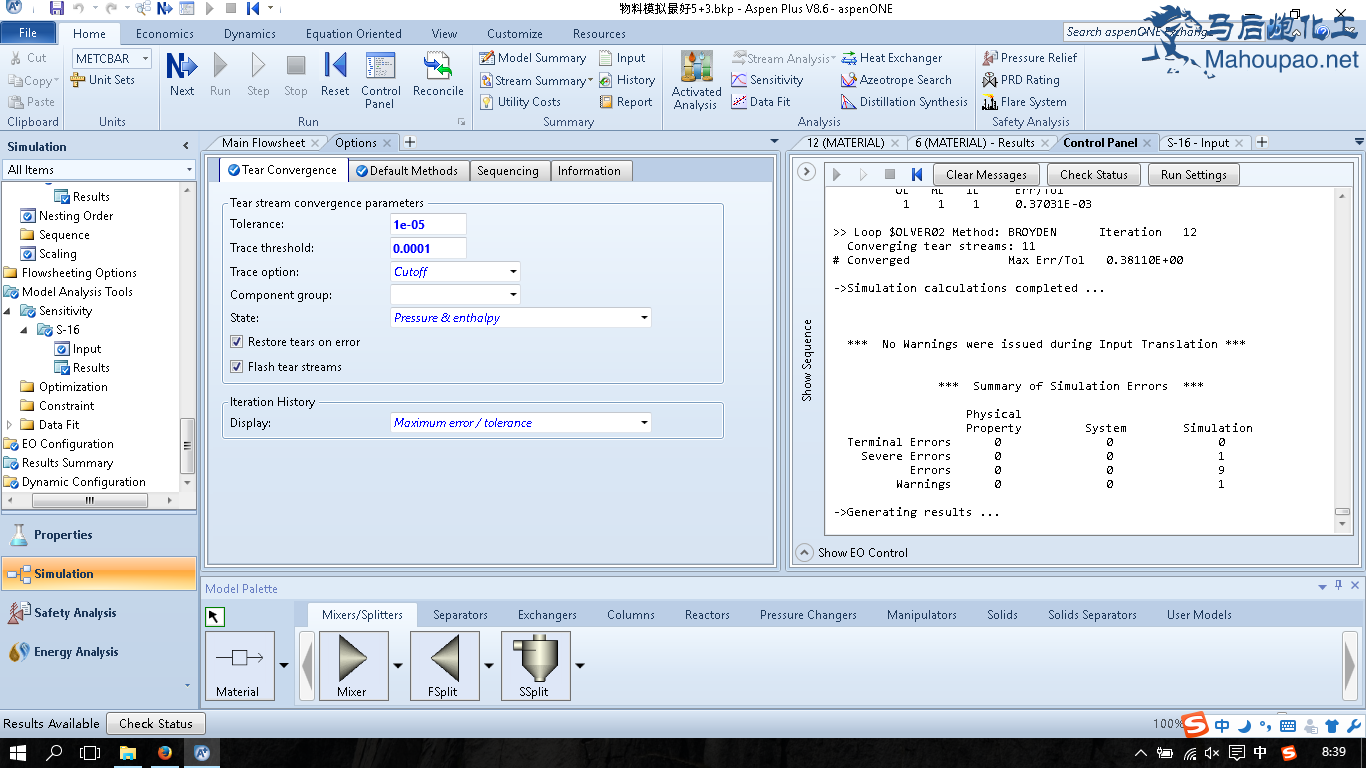This screenshot has width=1366, height=768.
Task: Open Azeotrope Search
Action: [x=896, y=80]
